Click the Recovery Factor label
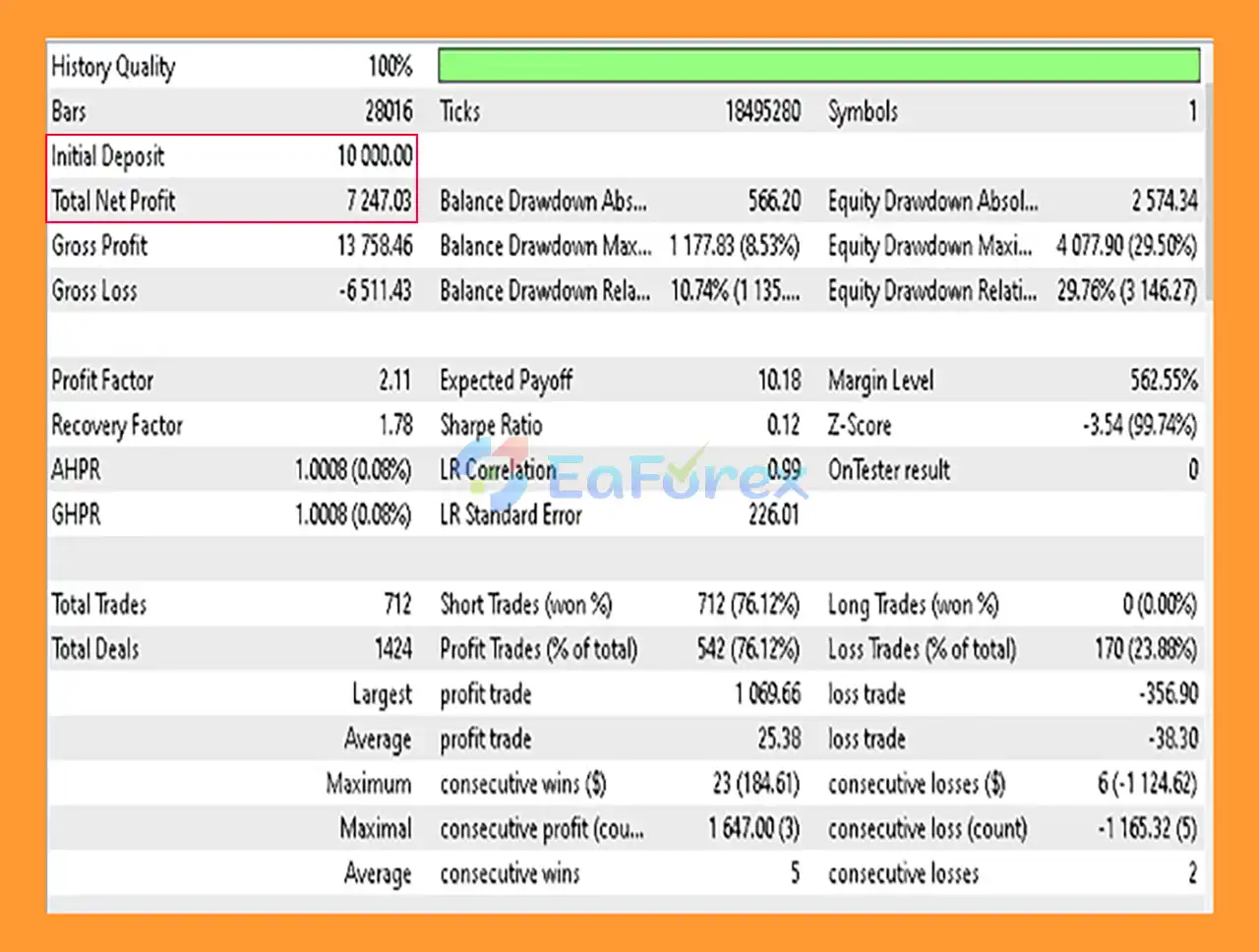 point(117,426)
